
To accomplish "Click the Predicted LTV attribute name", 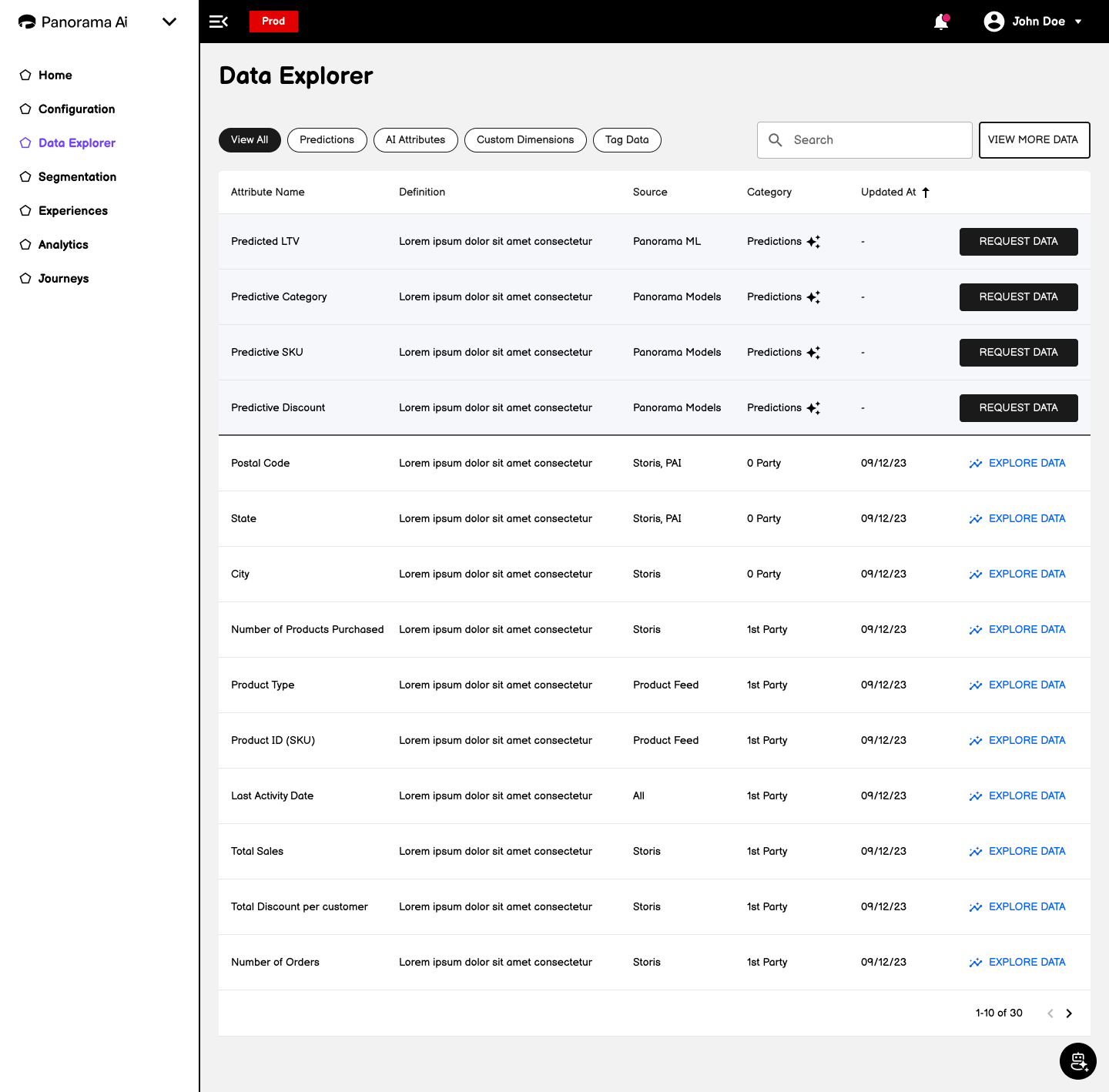I will 265,242.
